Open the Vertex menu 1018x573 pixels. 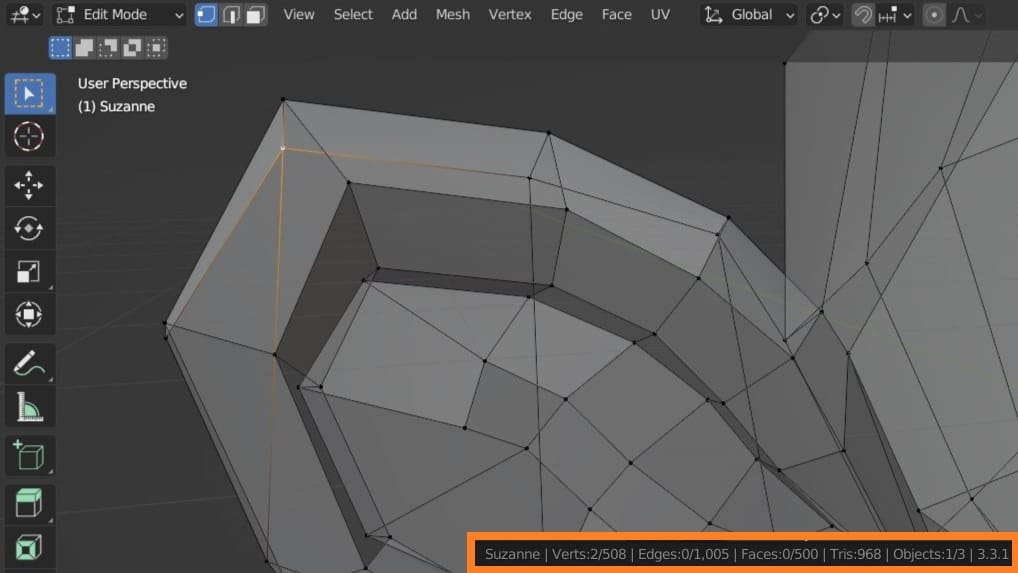coord(510,14)
